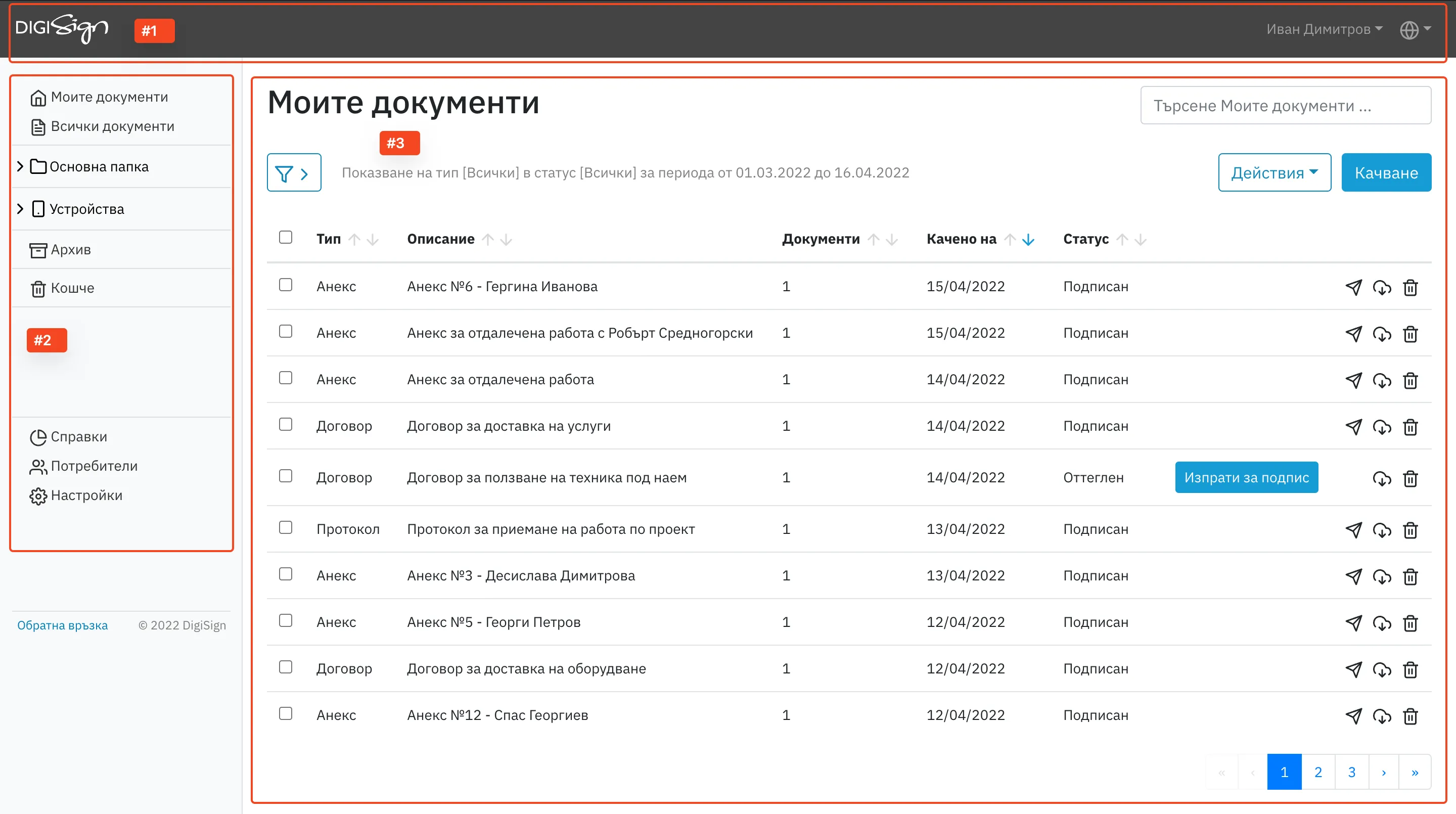Select checkbox for Договор за доставка на услуги

(286, 424)
